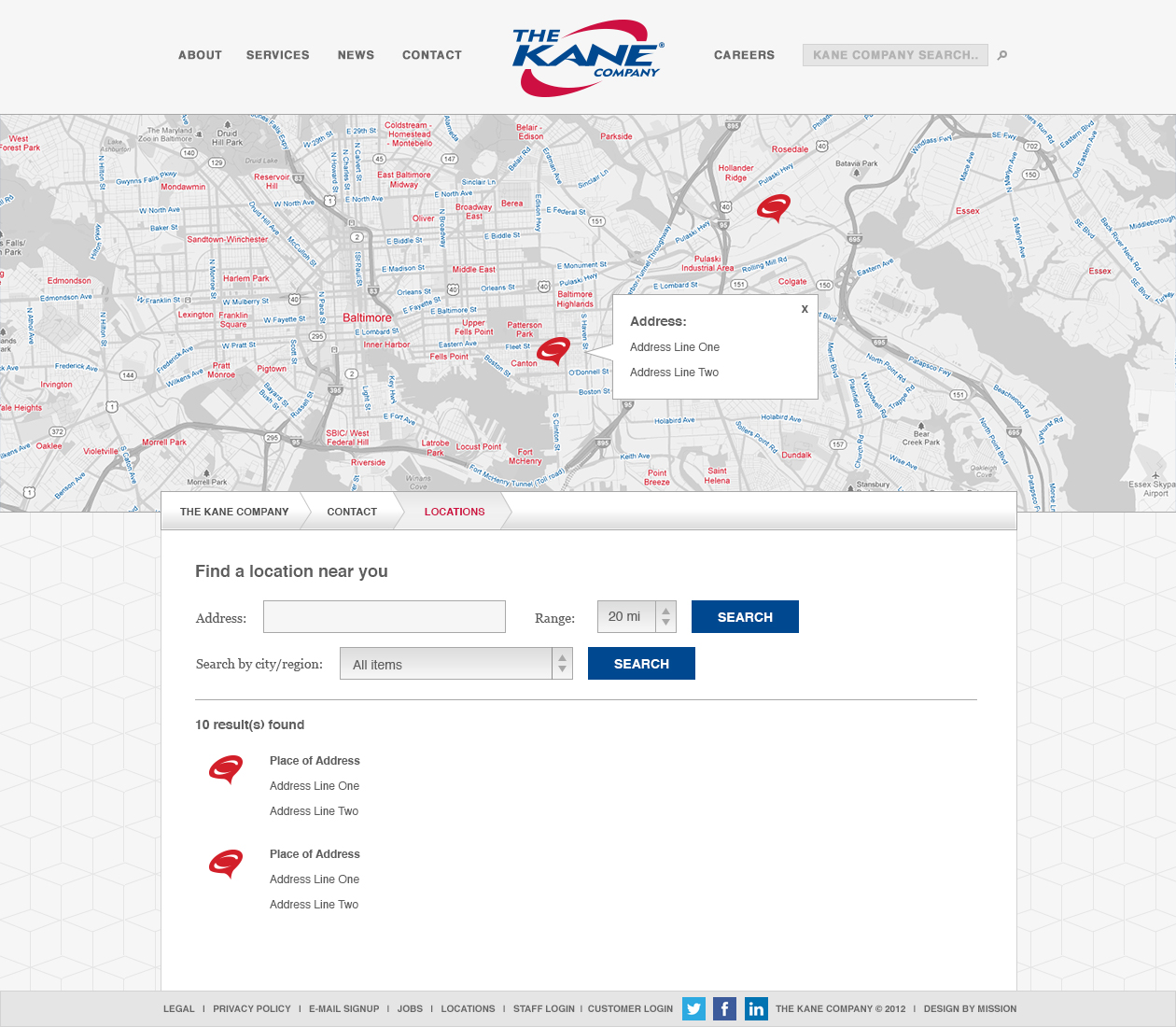Select the Locations breadcrumb

tap(455, 512)
